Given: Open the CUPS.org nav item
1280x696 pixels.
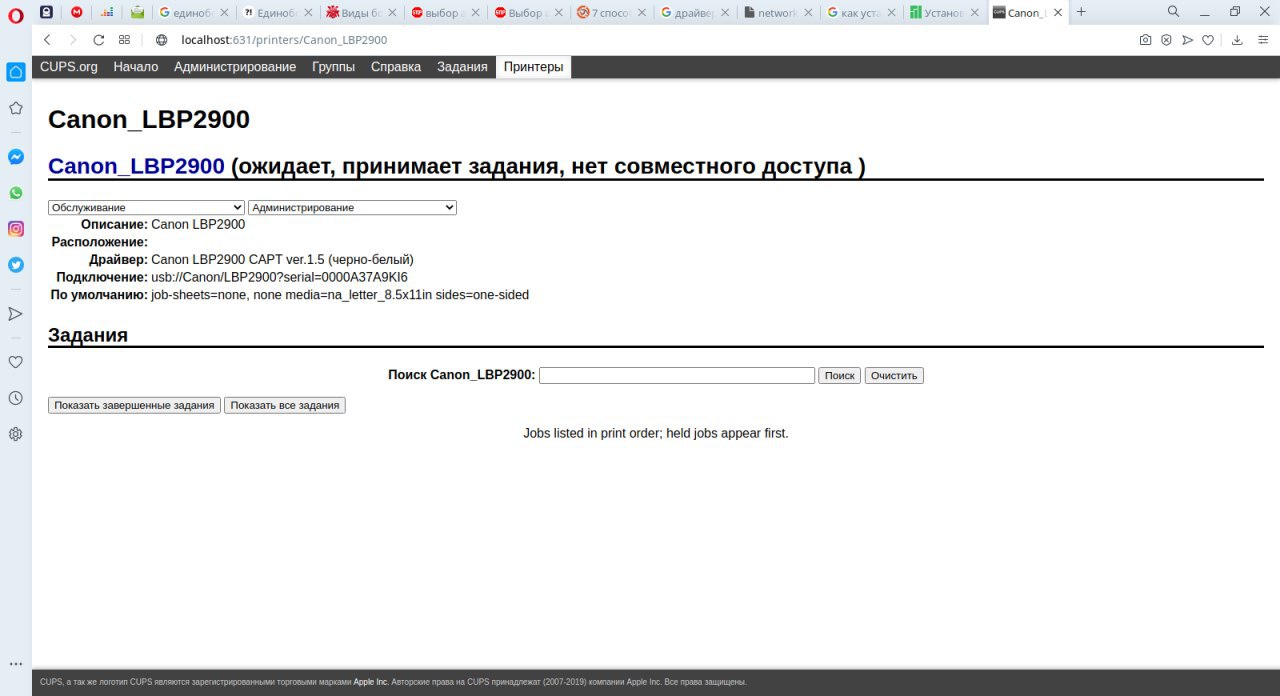Looking at the screenshot, I should pos(69,67).
